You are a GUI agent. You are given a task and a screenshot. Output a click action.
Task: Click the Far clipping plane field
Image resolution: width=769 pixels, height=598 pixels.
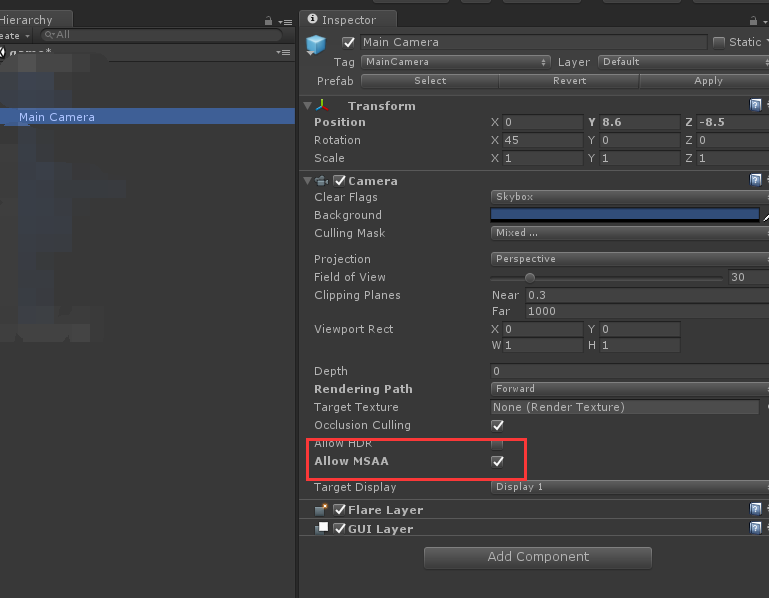647,312
